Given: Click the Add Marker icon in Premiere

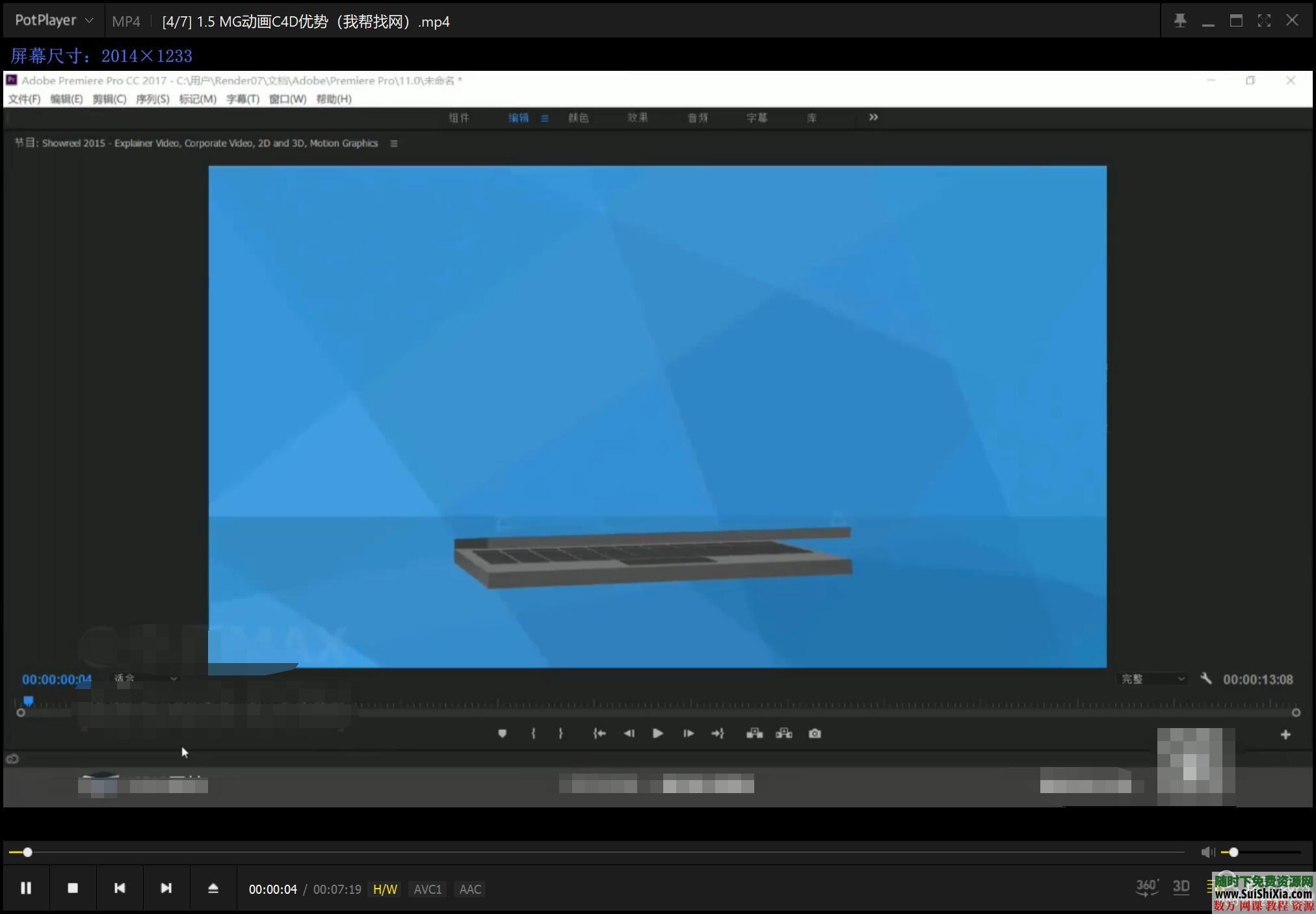Looking at the screenshot, I should click(x=502, y=733).
